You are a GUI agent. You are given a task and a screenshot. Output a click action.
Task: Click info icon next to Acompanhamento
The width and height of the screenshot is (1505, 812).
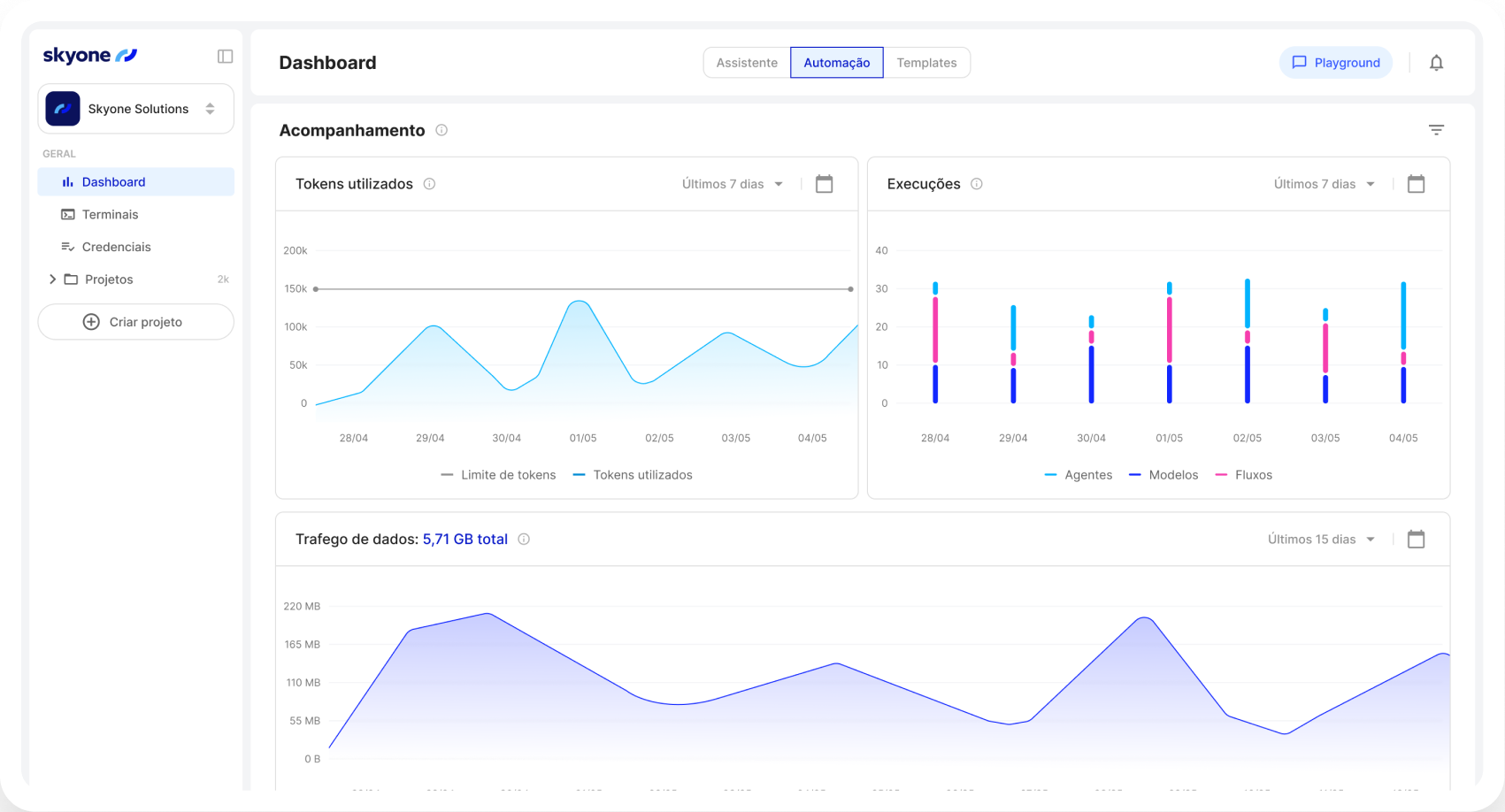442,130
